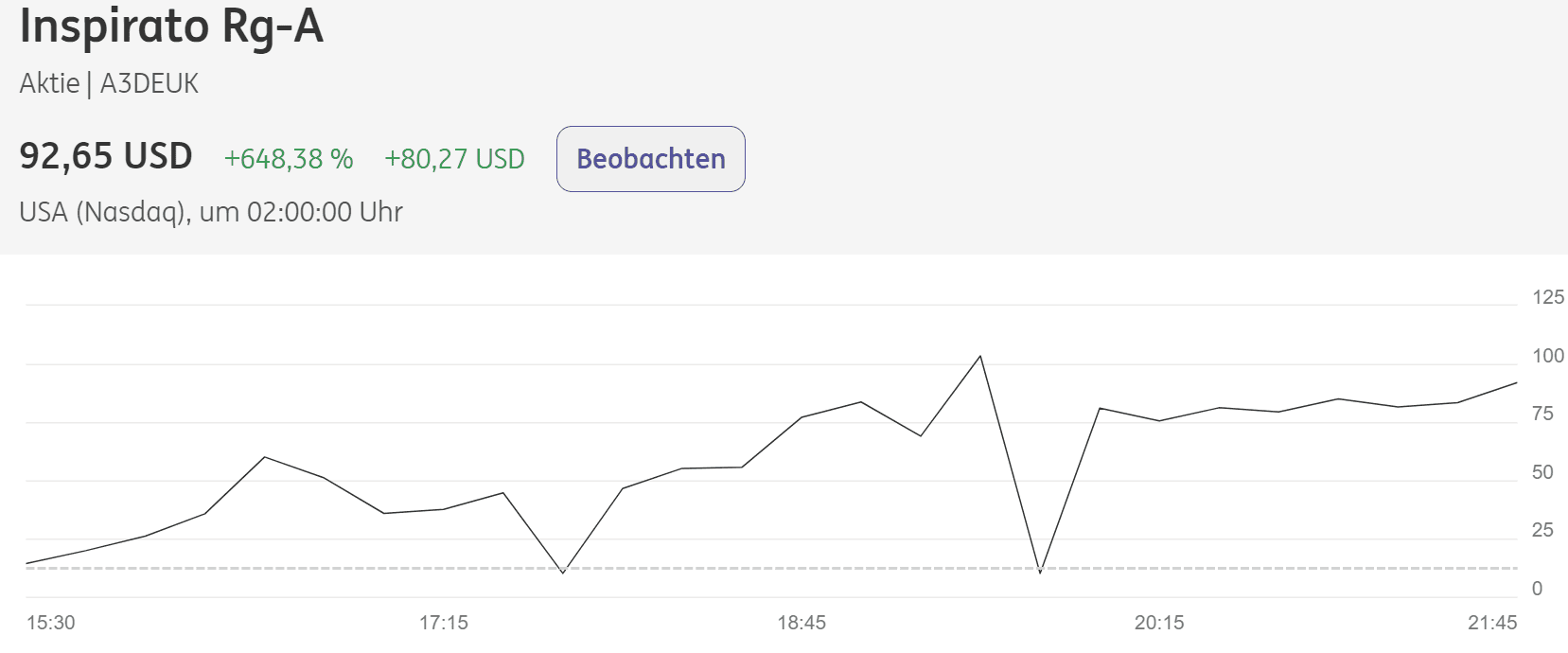This screenshot has width=1568, height=653.
Task: Click the 75 value on price axis
Action: tap(1542, 414)
